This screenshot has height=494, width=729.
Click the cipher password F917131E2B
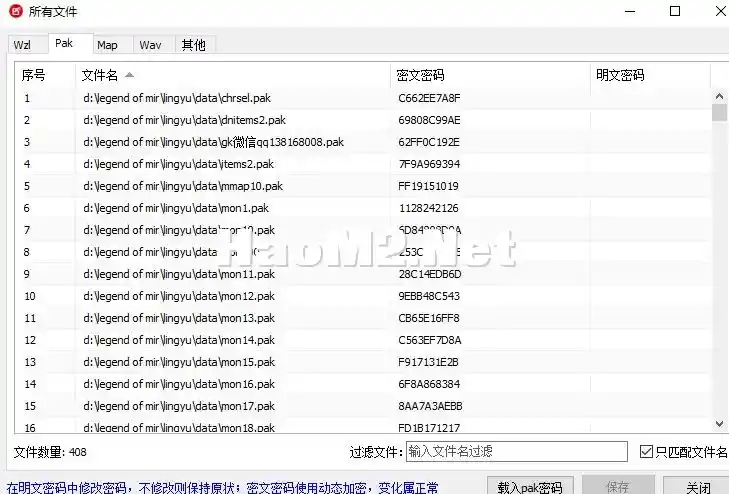tap(428, 362)
